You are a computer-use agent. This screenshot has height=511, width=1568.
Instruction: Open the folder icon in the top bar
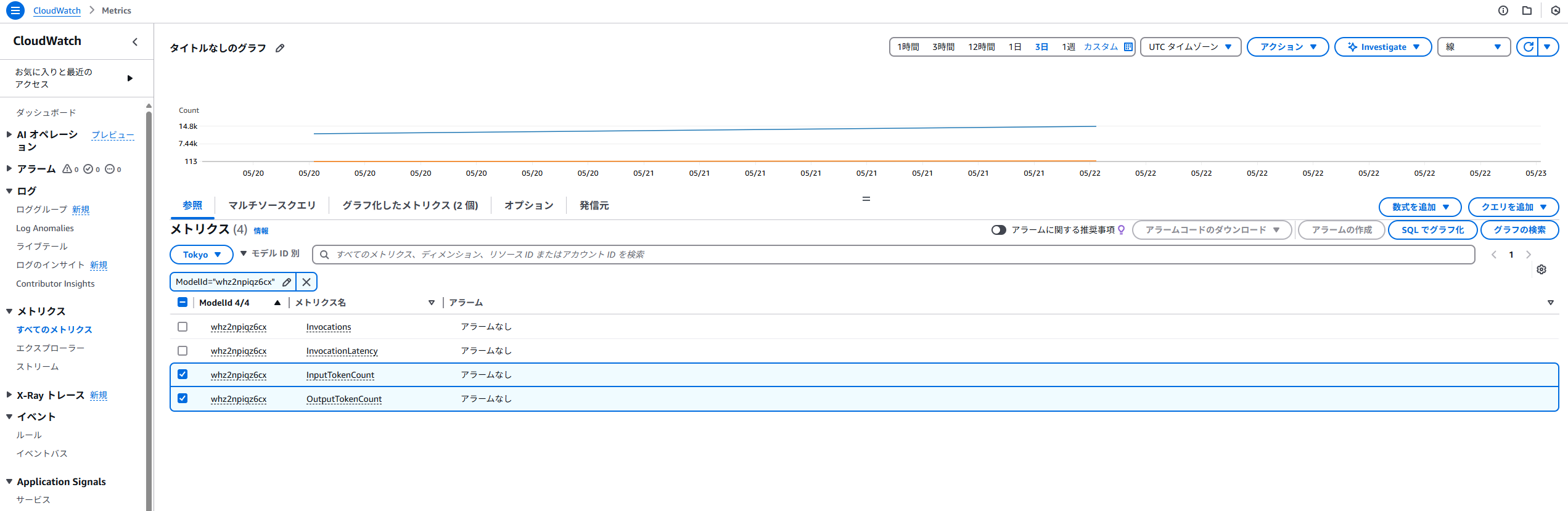click(1527, 10)
